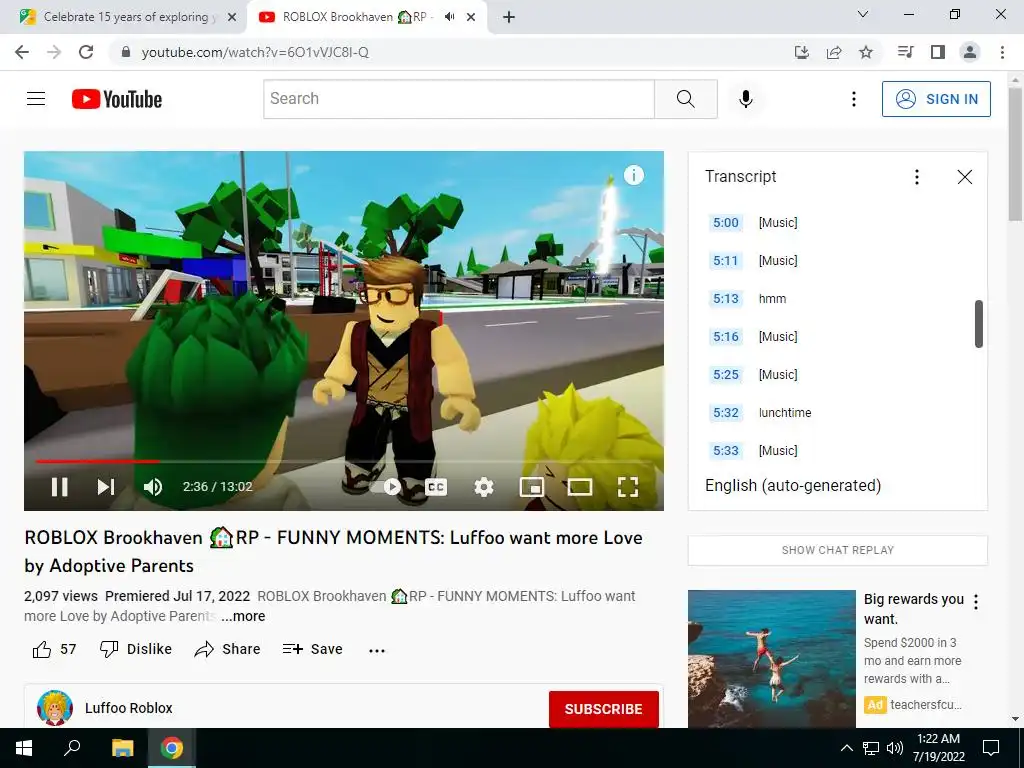Jump to the 5:32 lunchtime line
This screenshot has width=1024, height=768.
click(x=839, y=413)
